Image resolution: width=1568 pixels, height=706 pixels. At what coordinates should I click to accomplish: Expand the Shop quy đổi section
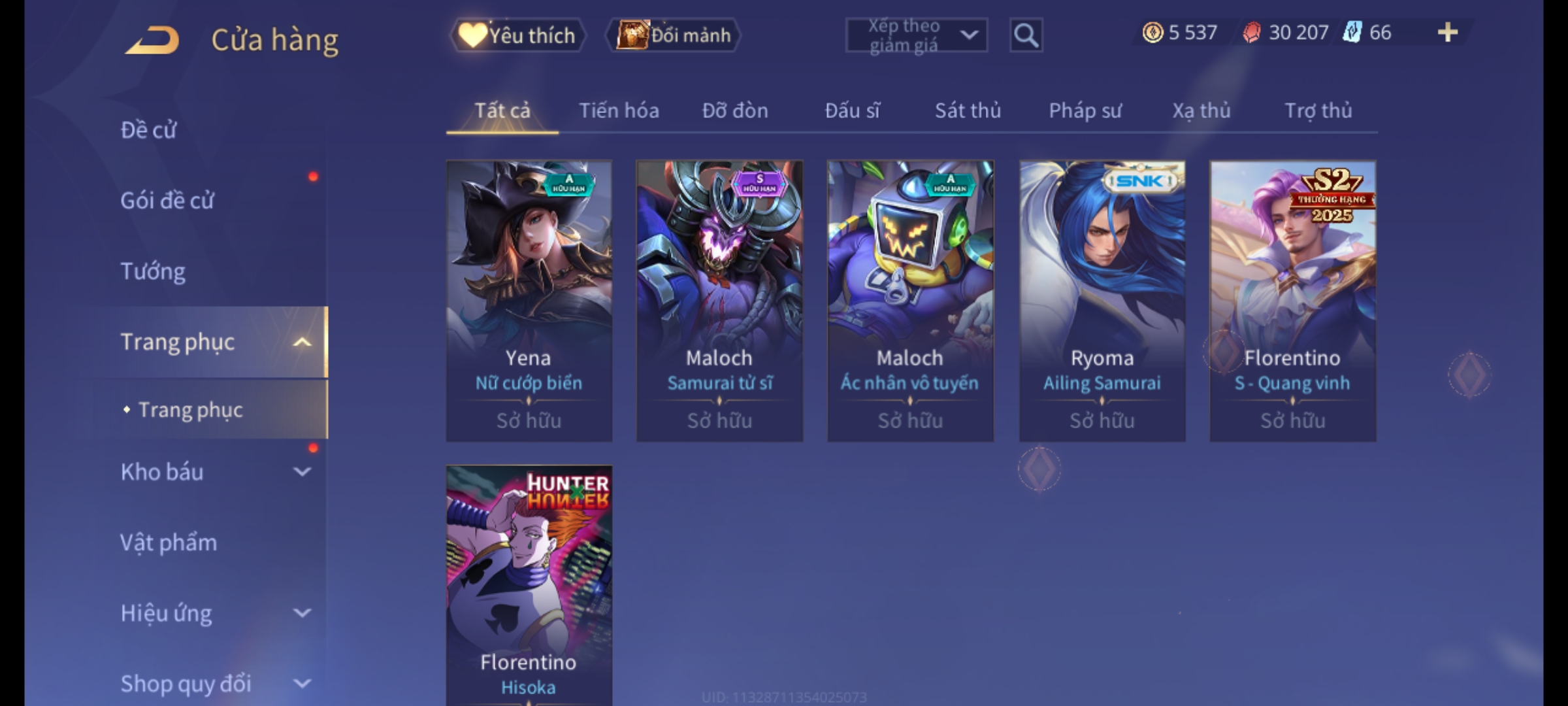(x=302, y=683)
